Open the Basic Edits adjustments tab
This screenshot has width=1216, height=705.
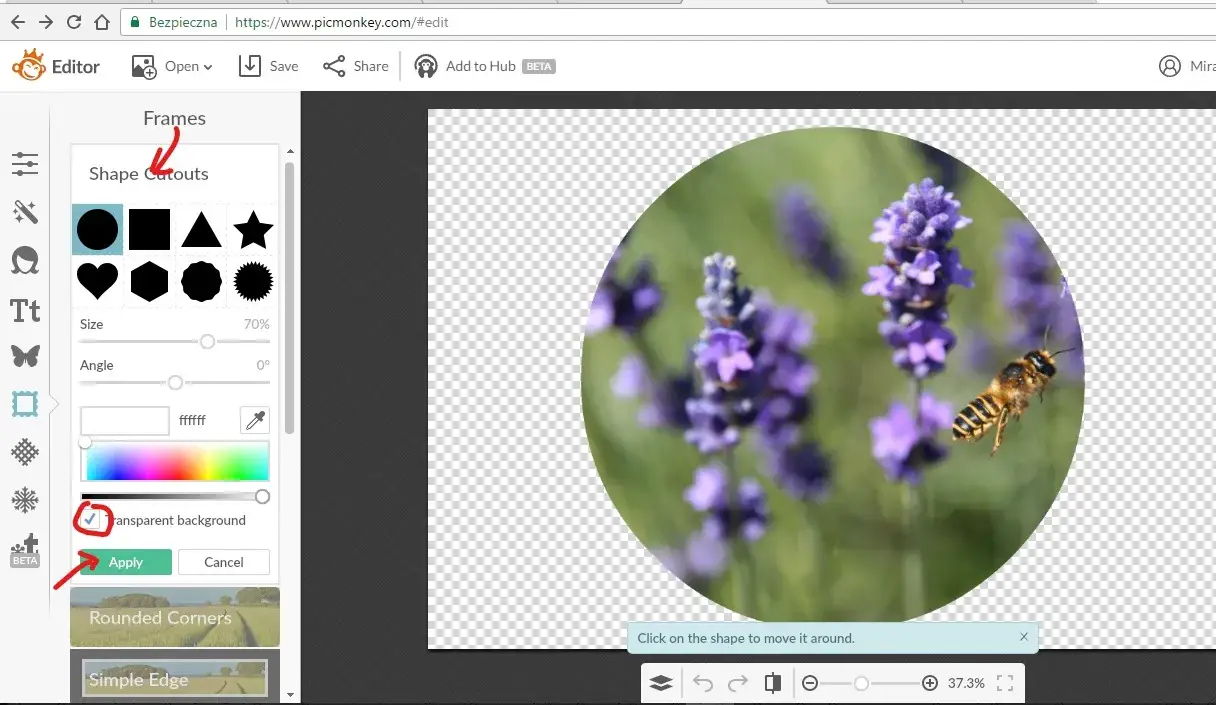(25, 163)
